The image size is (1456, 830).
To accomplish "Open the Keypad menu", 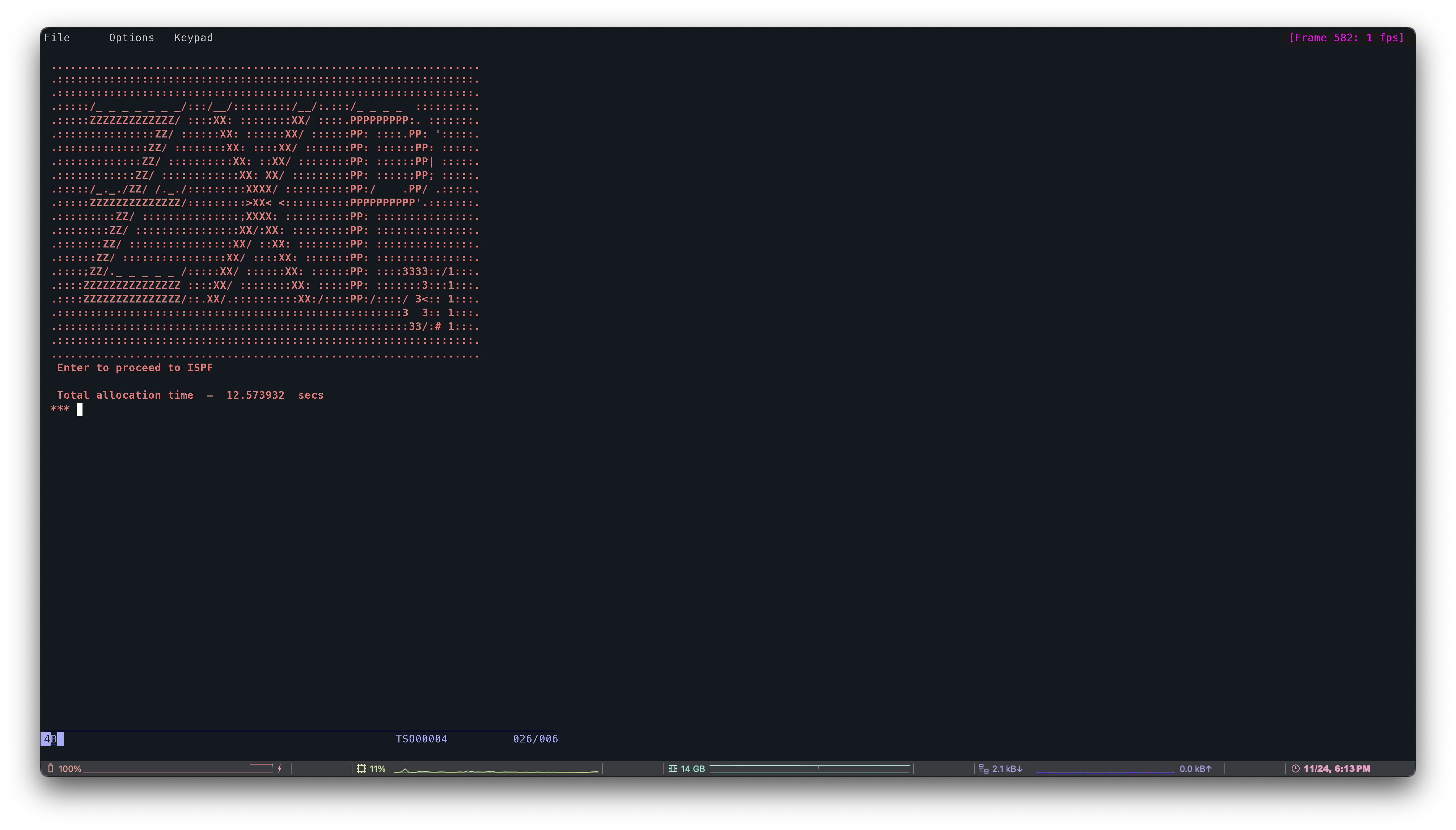I will [193, 38].
